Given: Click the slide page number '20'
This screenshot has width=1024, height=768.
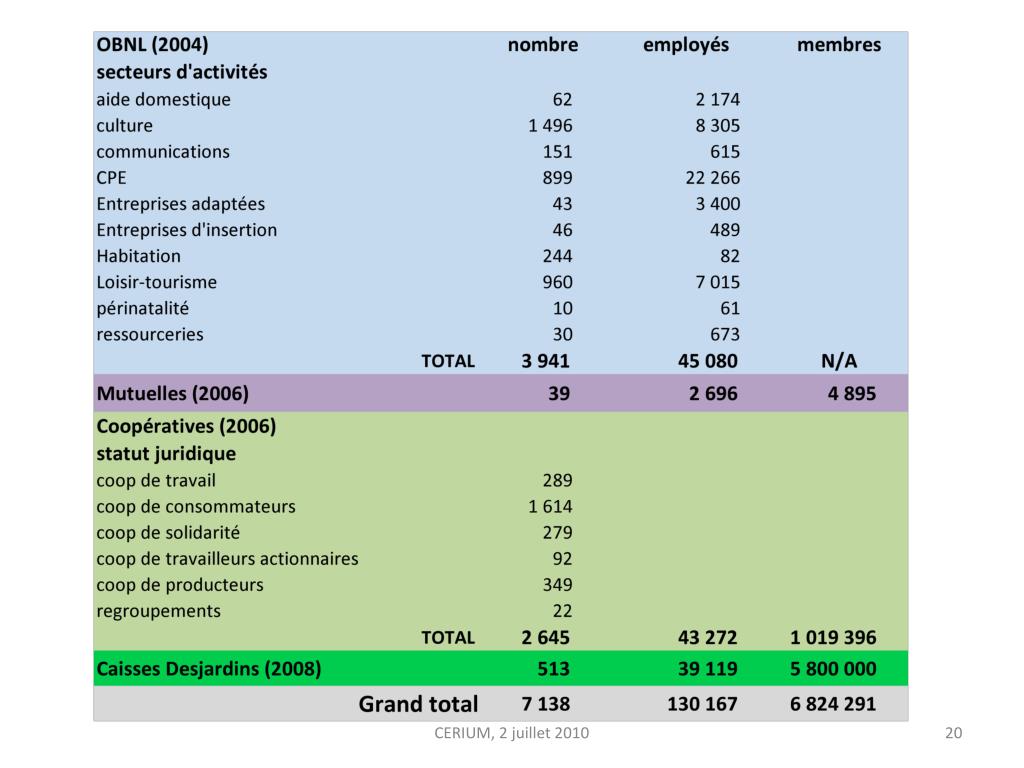Looking at the screenshot, I should click(953, 733).
